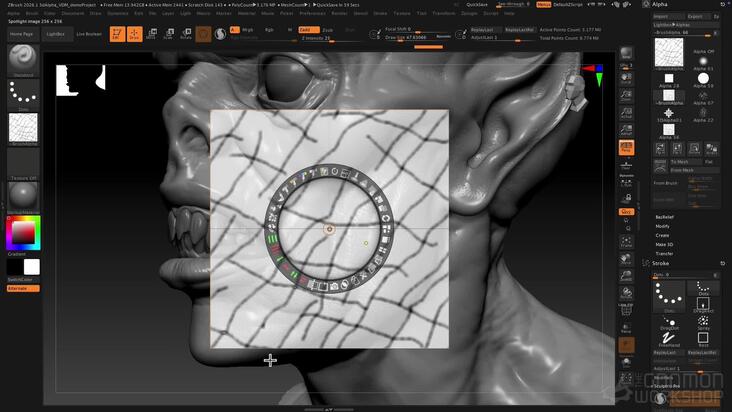Expand the Transfer section
Viewport: 732px width, 412px height.
tap(664, 254)
